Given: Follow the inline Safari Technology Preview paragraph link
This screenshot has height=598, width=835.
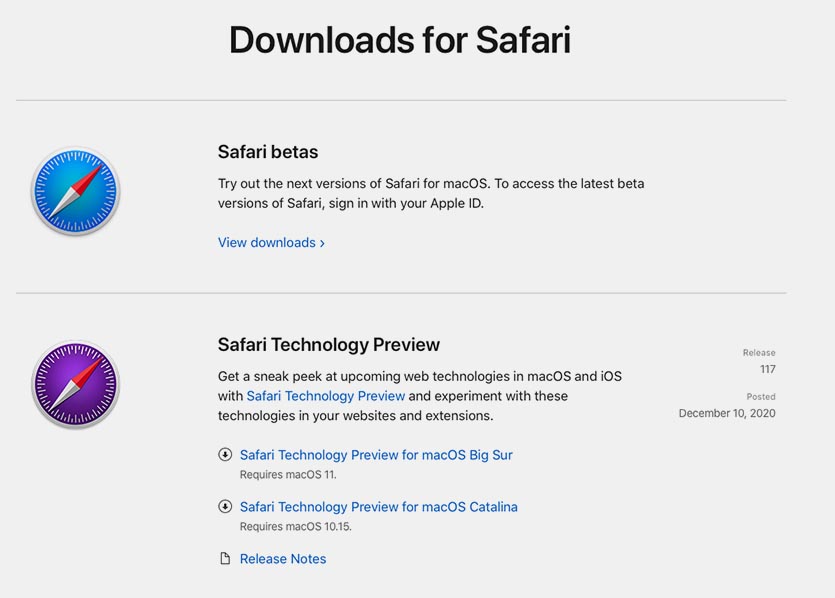Looking at the screenshot, I should 325,396.
